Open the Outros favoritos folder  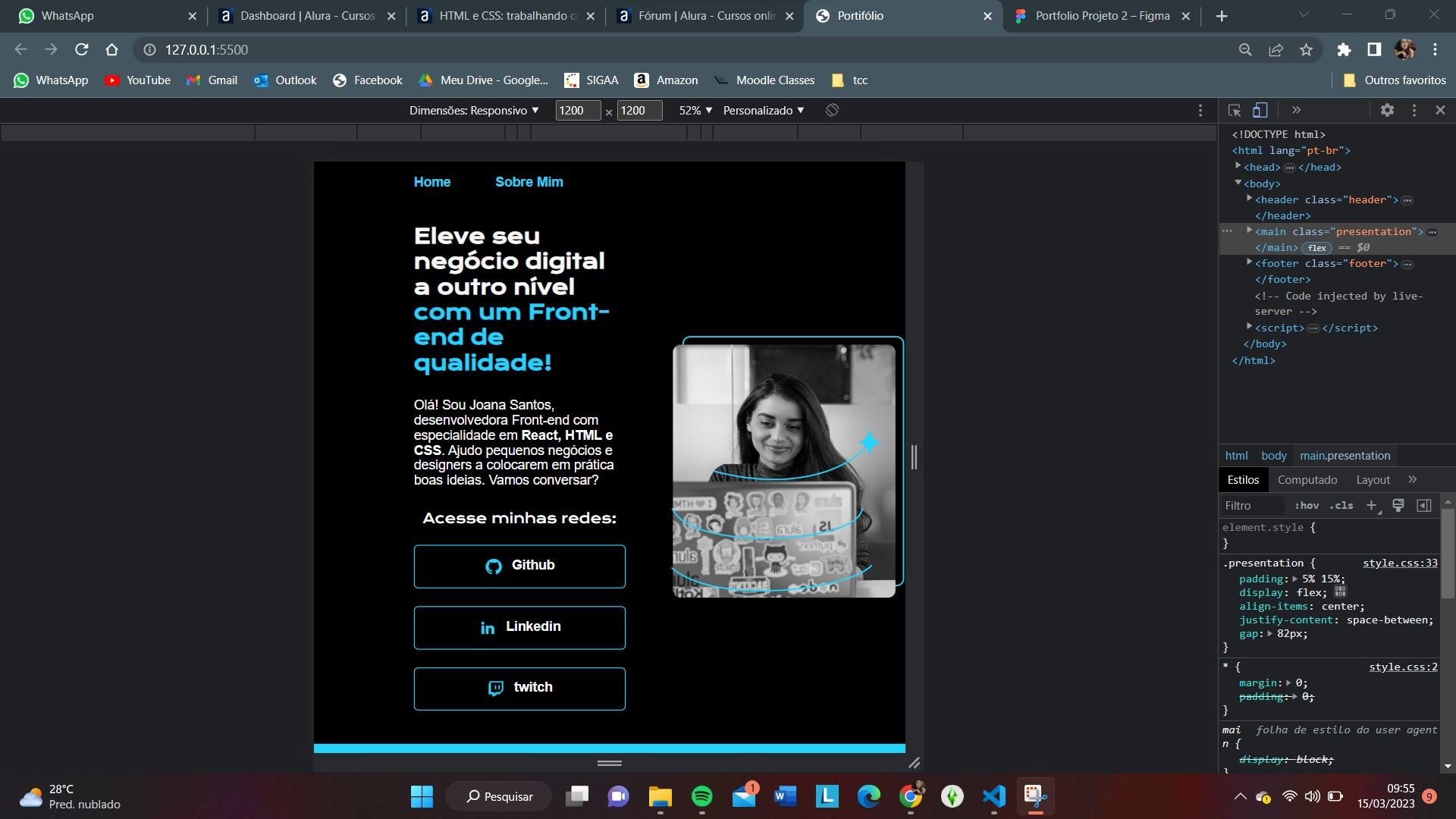click(x=1394, y=80)
